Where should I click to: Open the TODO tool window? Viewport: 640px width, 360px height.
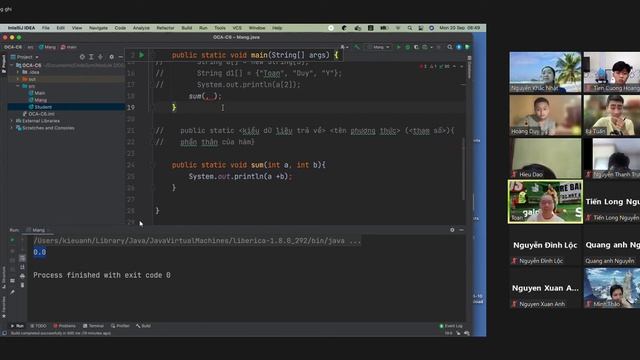click(39, 326)
